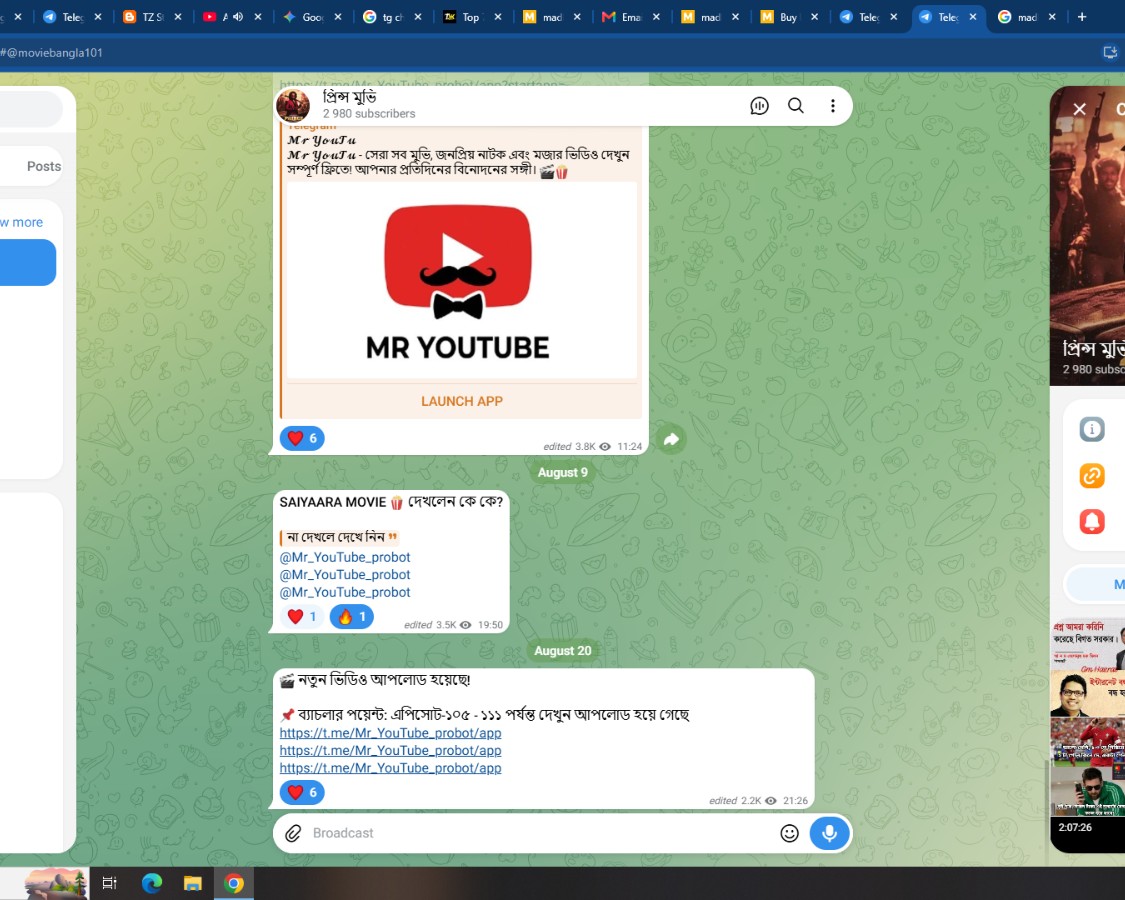Select the info icon in the right panel

point(1092,429)
